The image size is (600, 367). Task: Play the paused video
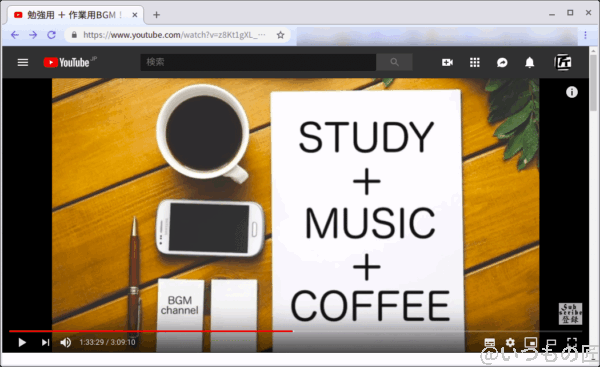(22, 343)
